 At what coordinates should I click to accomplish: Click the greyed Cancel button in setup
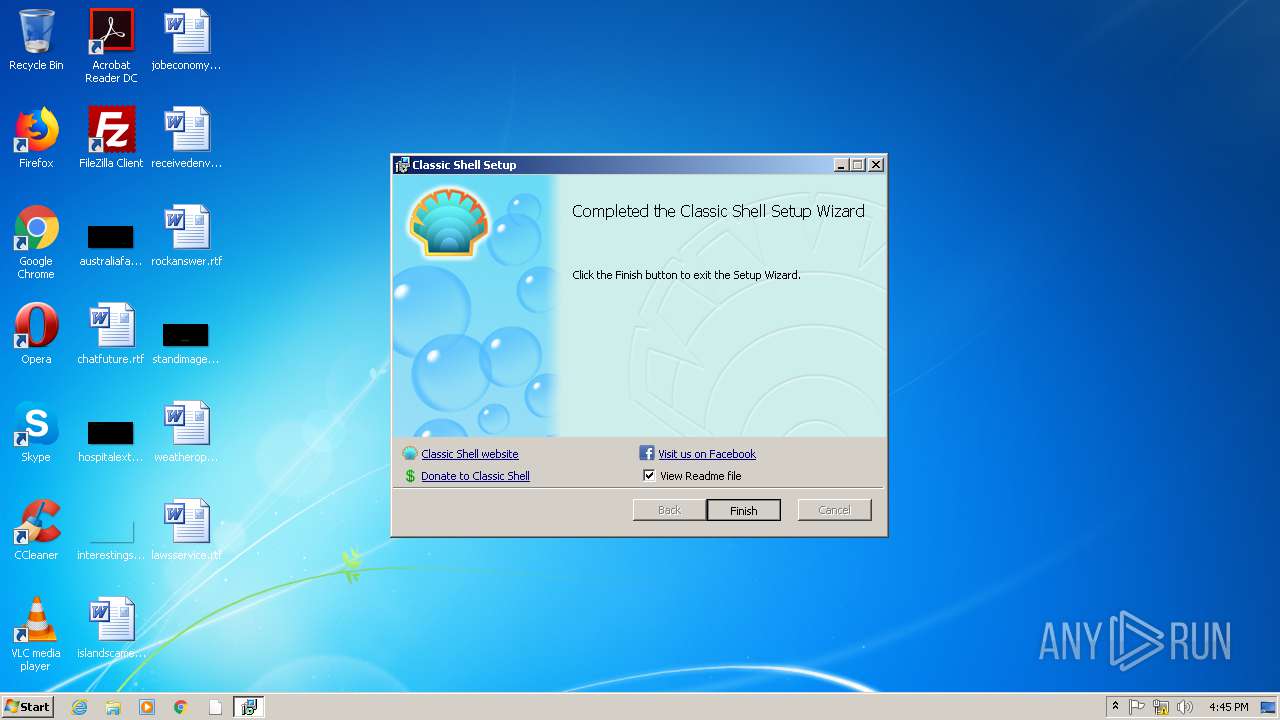[834, 510]
